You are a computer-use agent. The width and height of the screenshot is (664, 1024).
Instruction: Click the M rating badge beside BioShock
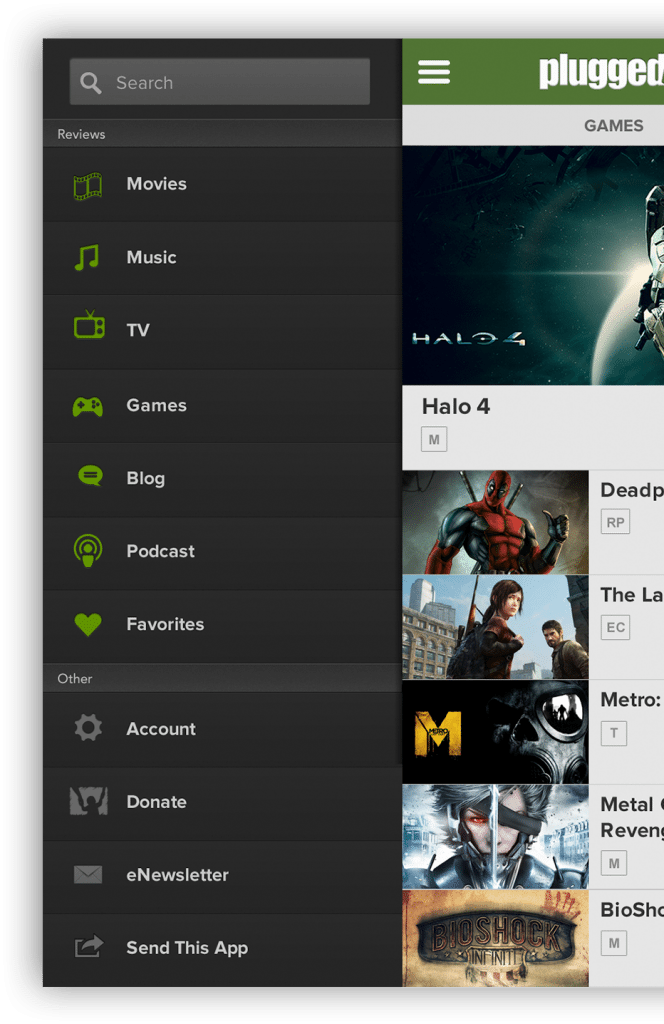click(614, 943)
